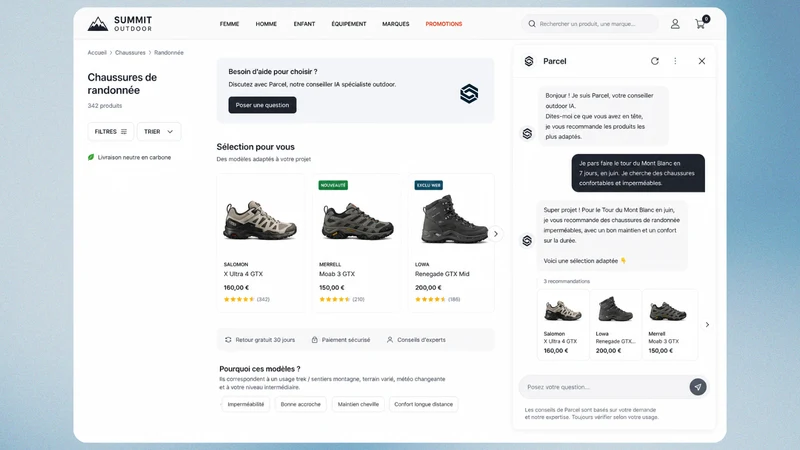Click the Randonnée breadcrumb
This screenshot has height=450, width=800.
[x=169, y=53]
